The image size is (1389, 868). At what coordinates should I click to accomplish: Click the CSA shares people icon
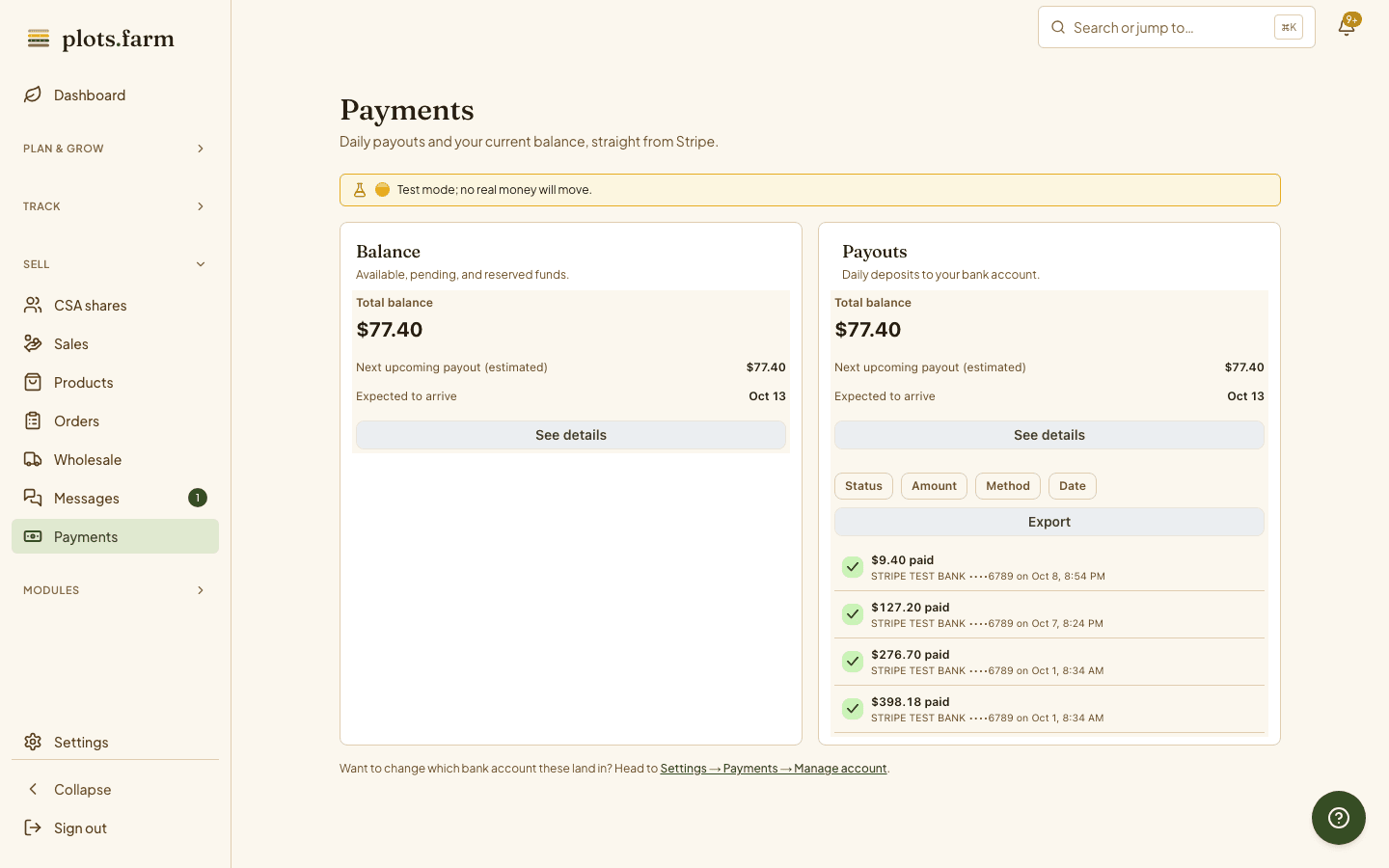33,305
